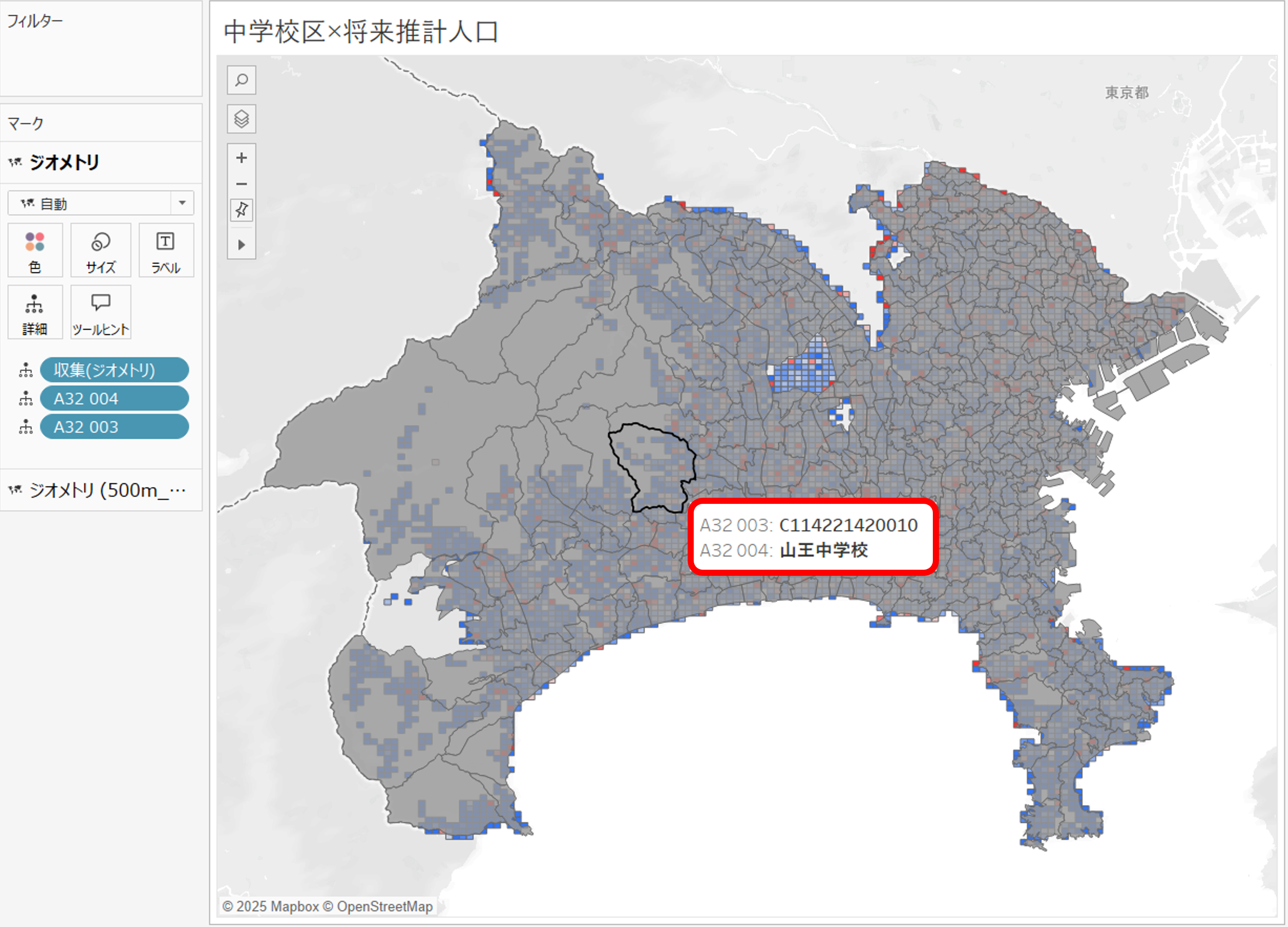Select the A32 003 pill
This screenshot has width=1288, height=927.
pos(114,427)
